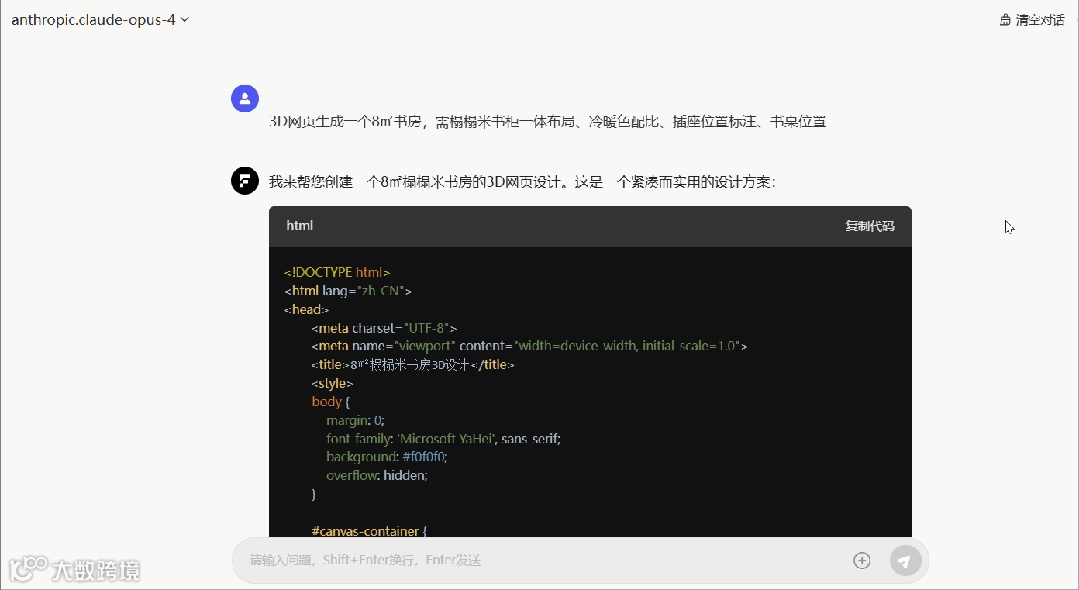This screenshot has height=590, width=1079.
Task: Click the assistant reply intro sentence
Action: click(522, 182)
